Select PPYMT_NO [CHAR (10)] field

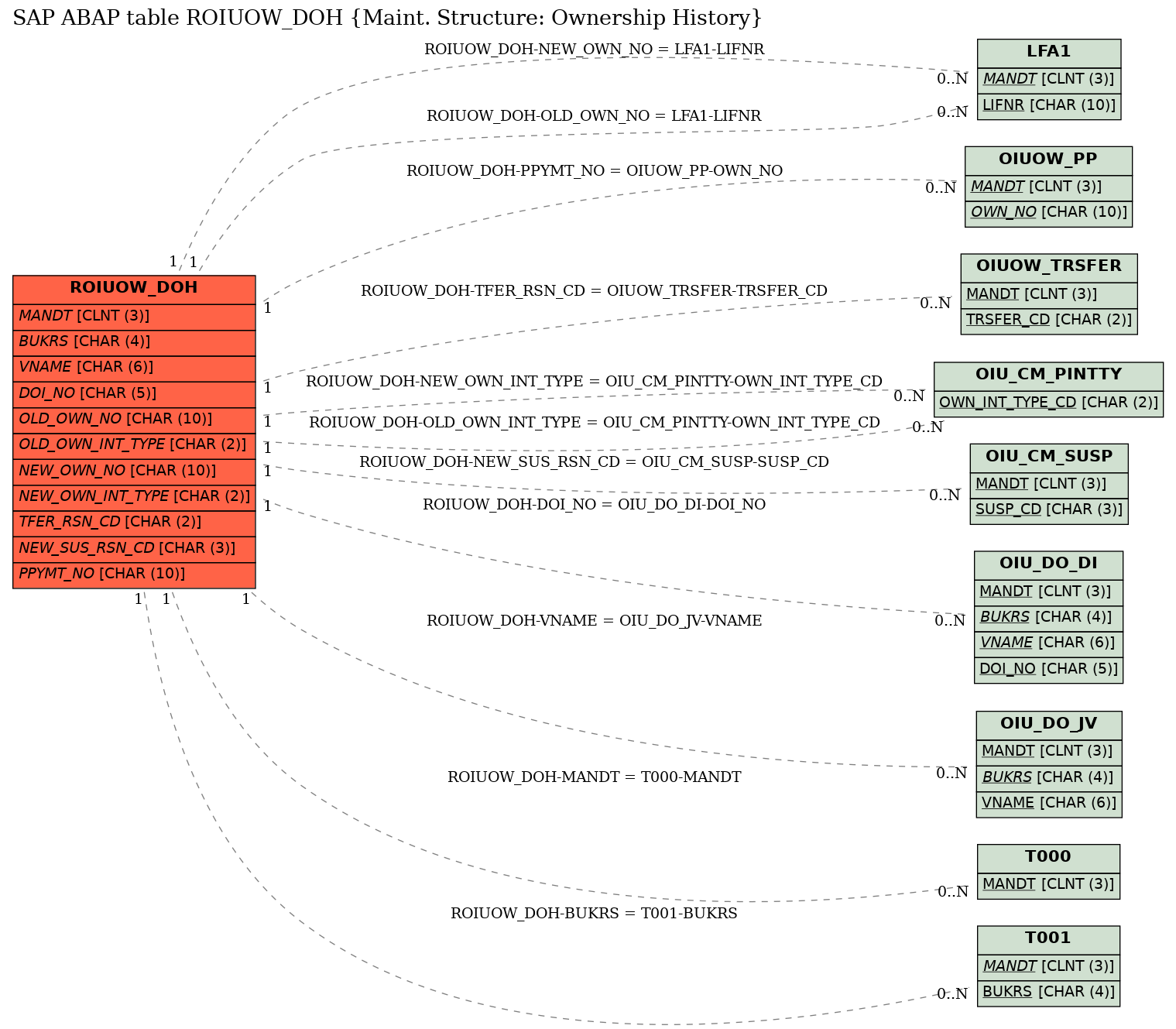pyautogui.click(x=134, y=575)
